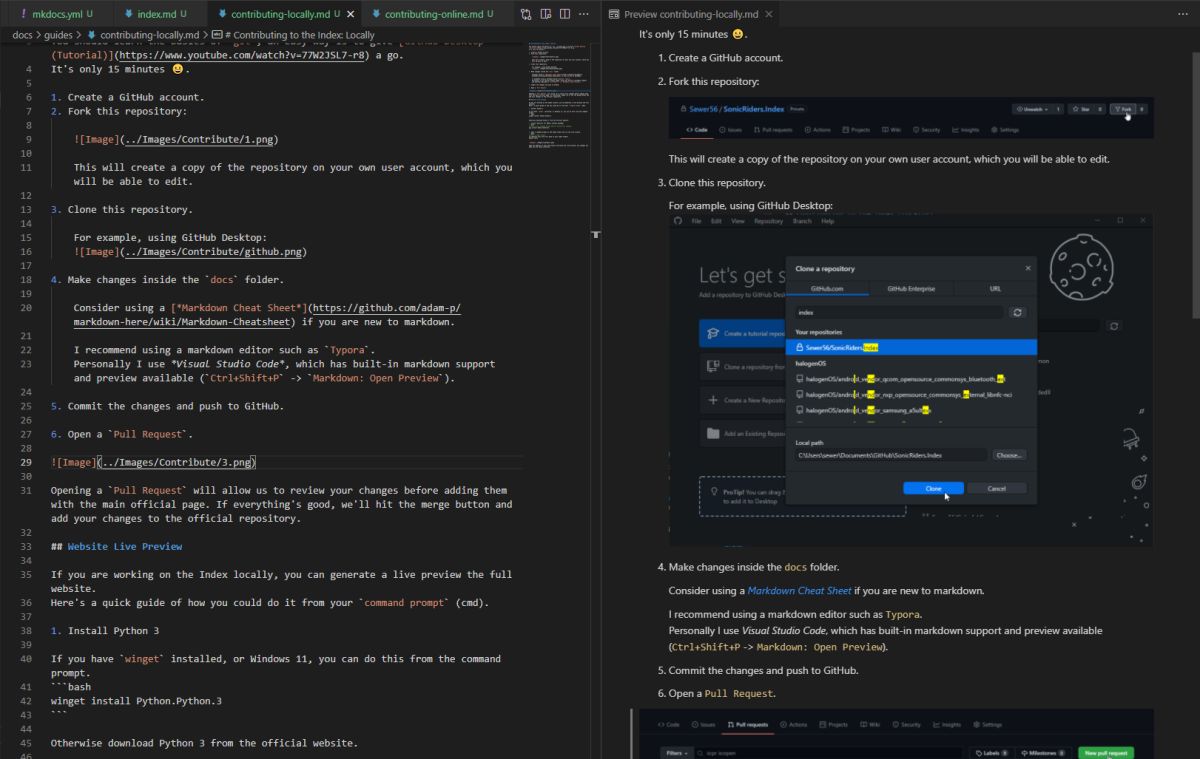This screenshot has width=1200, height=759.
Task: Click the open preview to the side icon
Action: (x=546, y=15)
